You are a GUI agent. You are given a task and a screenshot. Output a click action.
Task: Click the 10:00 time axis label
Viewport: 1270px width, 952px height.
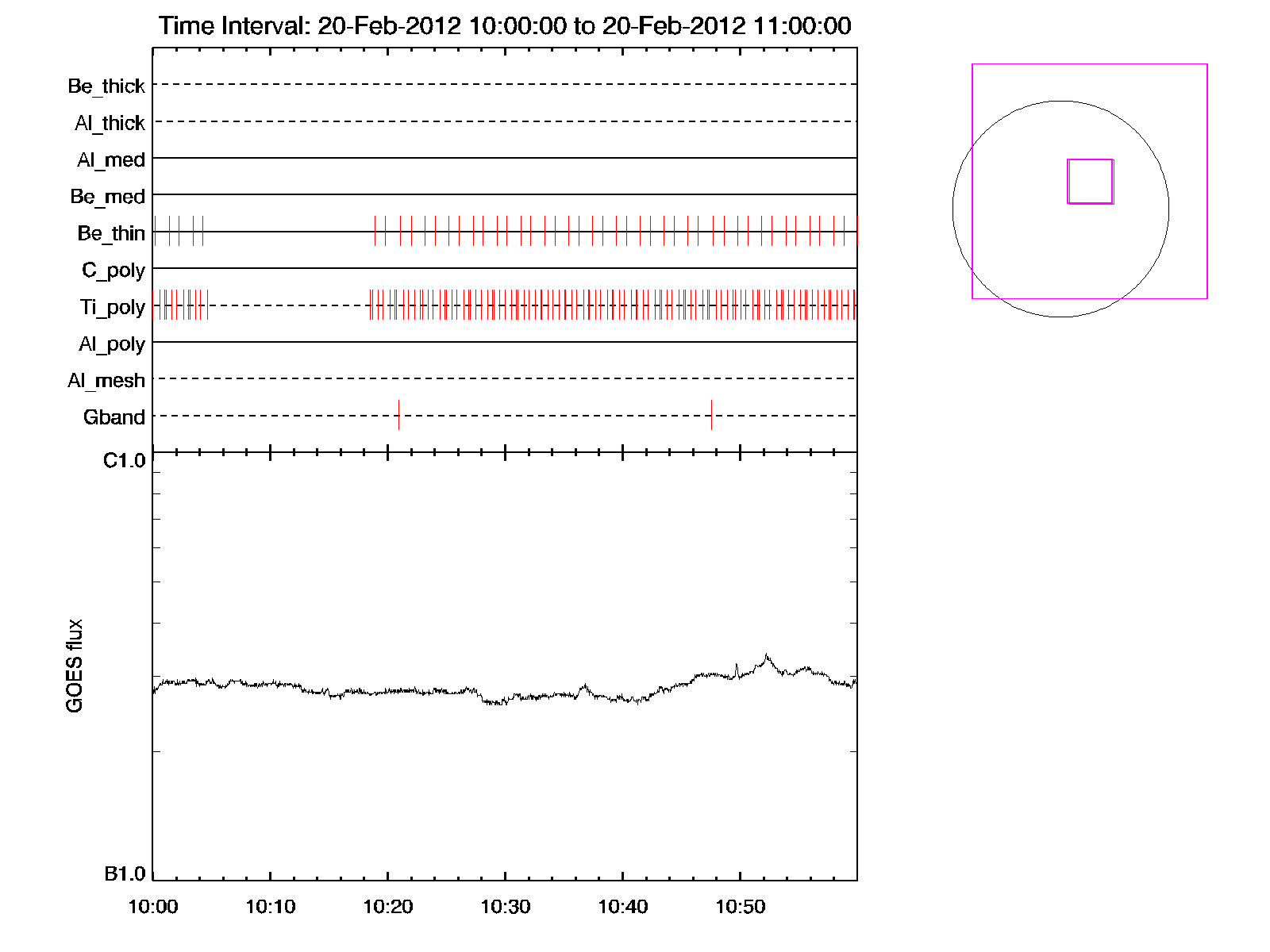click(153, 907)
